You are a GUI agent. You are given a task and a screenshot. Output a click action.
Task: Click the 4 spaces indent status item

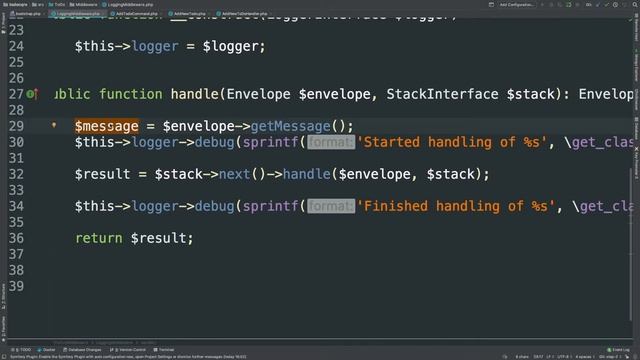click(584, 357)
